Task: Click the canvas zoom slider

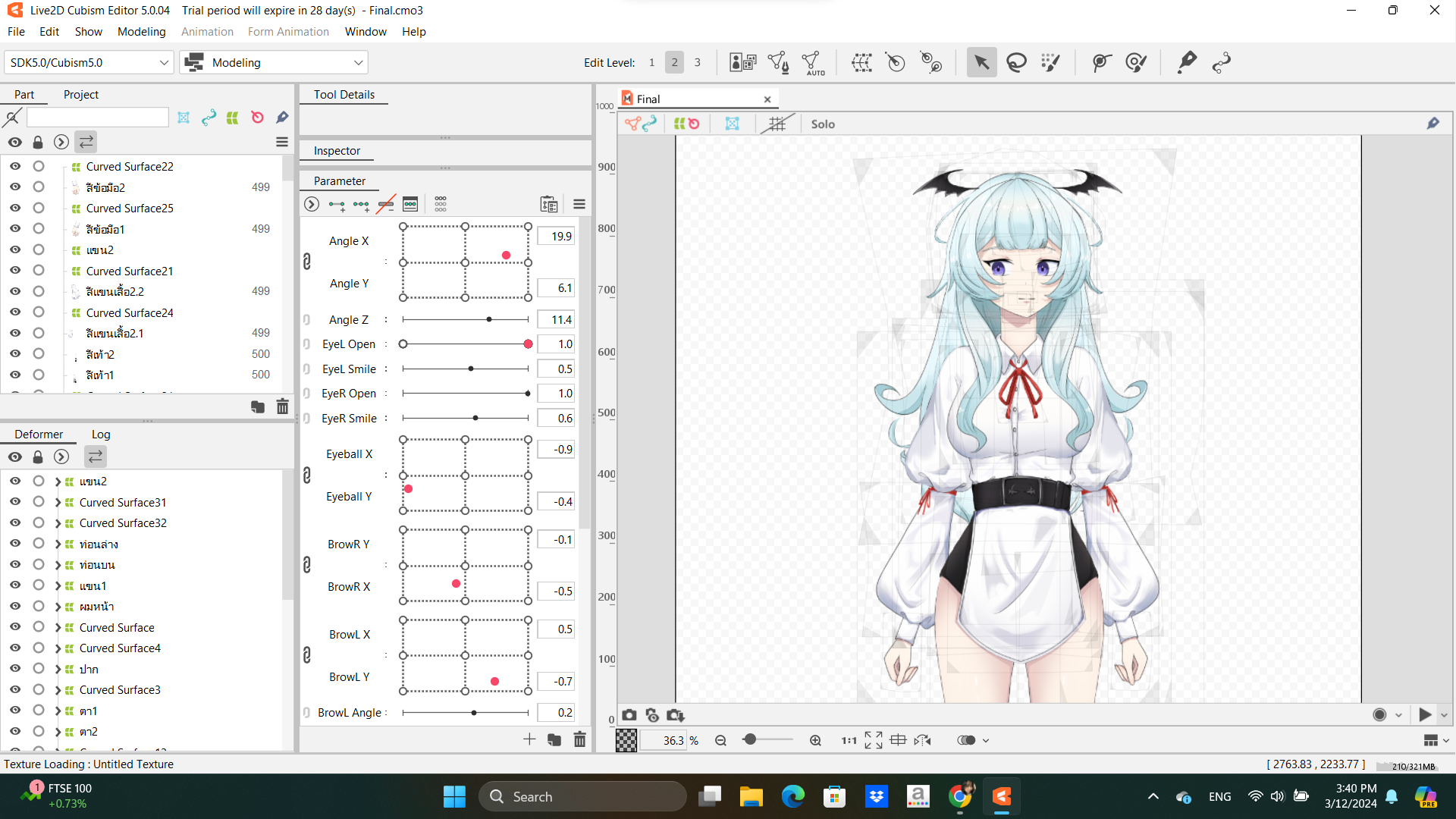Action: pos(767,739)
